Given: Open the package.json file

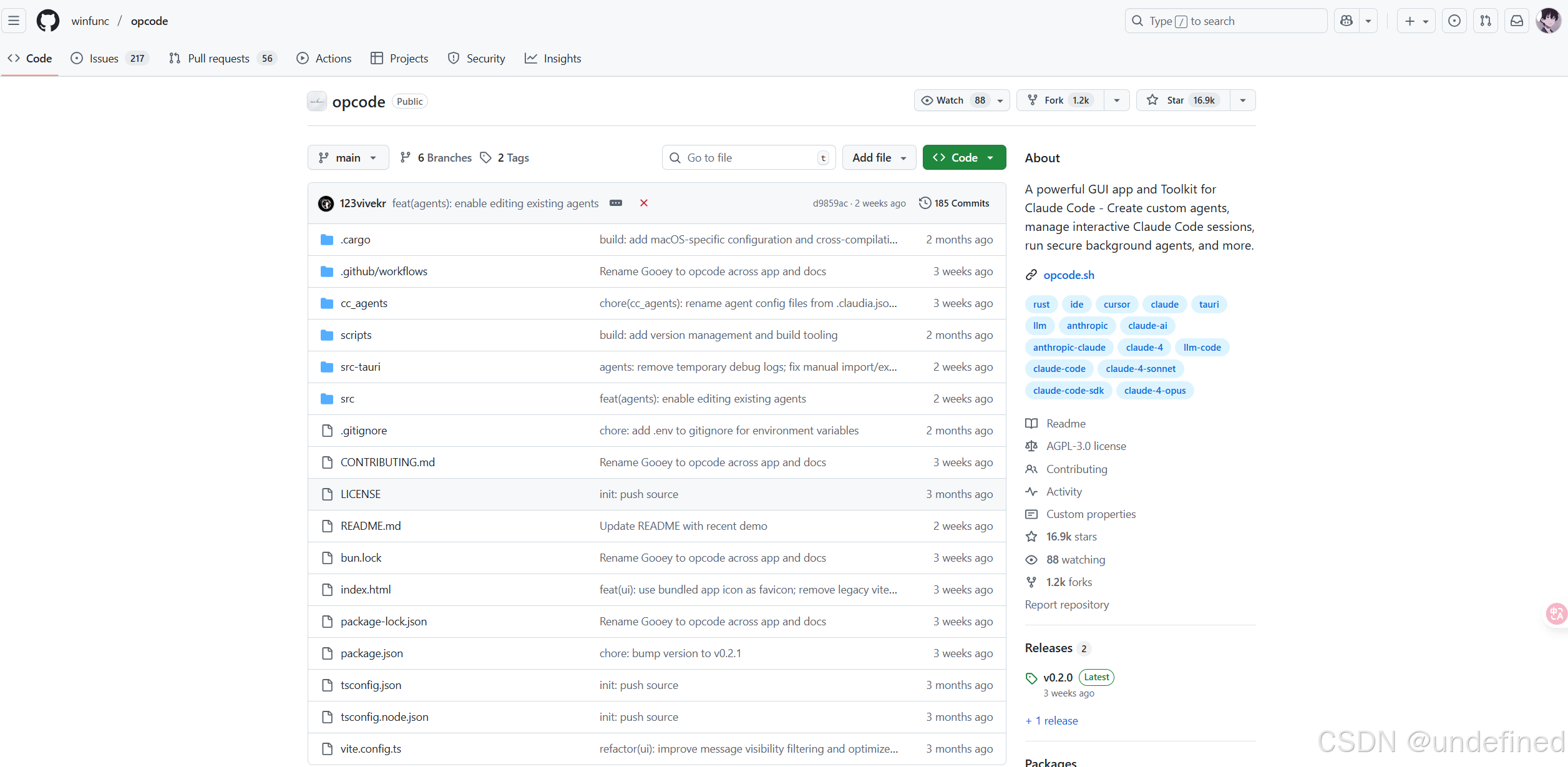Looking at the screenshot, I should 372,653.
